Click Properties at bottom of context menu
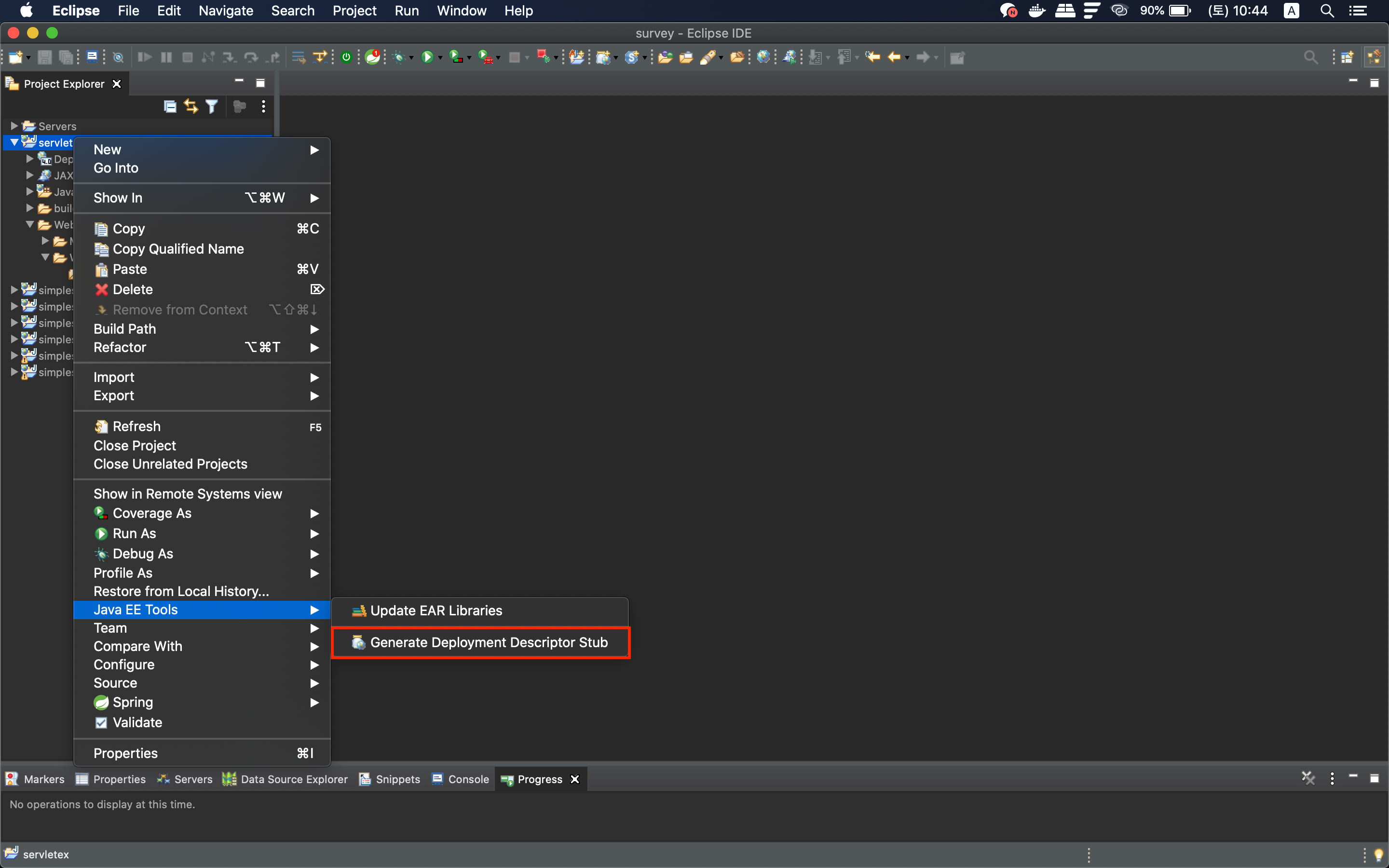The height and width of the screenshot is (868, 1389). pos(126,753)
